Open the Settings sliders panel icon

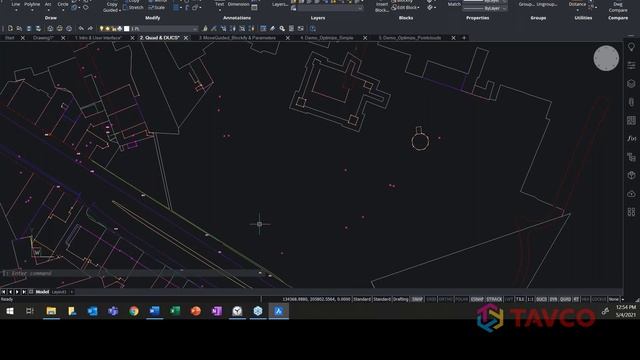coord(631,65)
